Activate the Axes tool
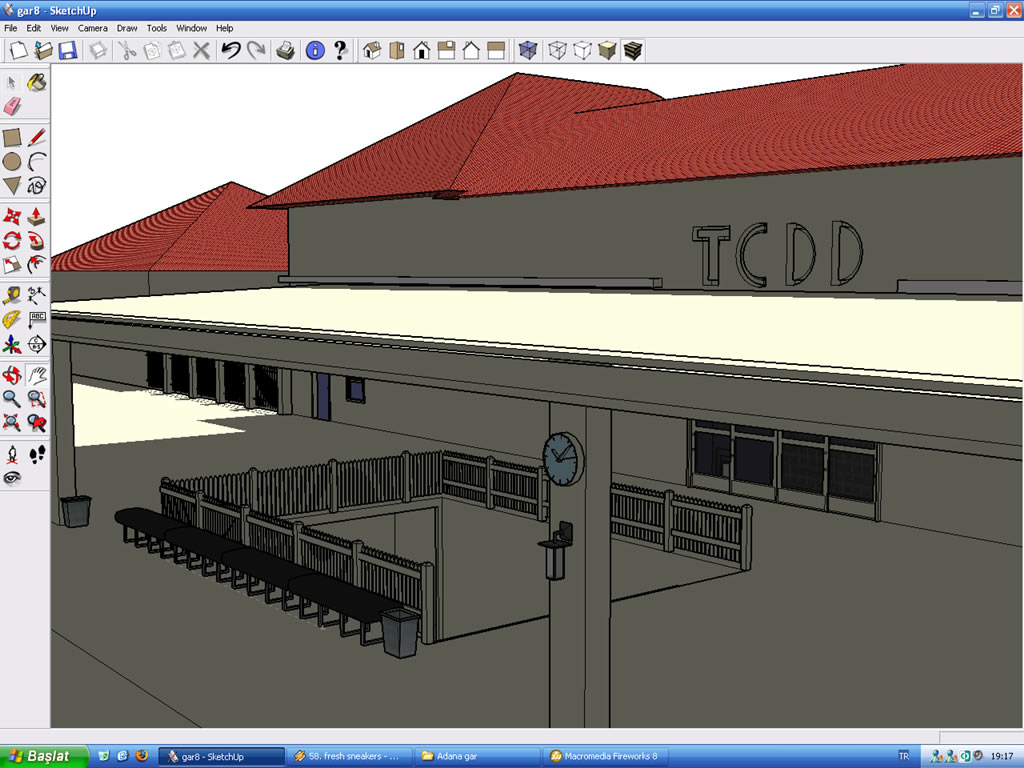 (x=12, y=344)
